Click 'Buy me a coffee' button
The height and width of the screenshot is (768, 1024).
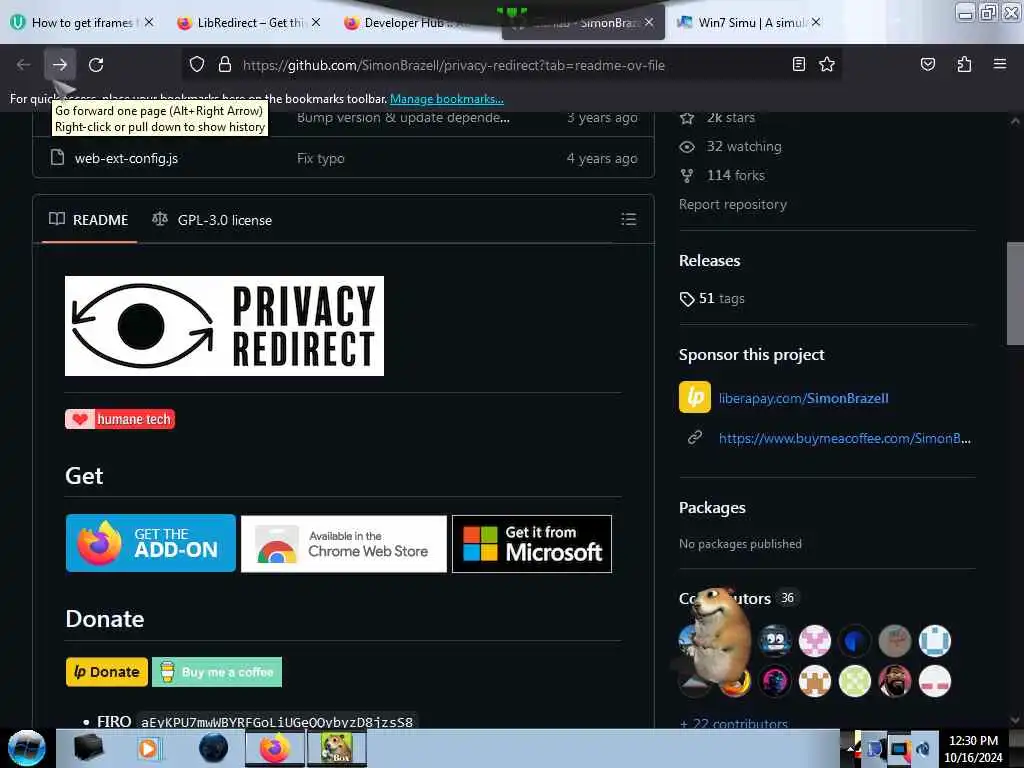click(x=217, y=672)
